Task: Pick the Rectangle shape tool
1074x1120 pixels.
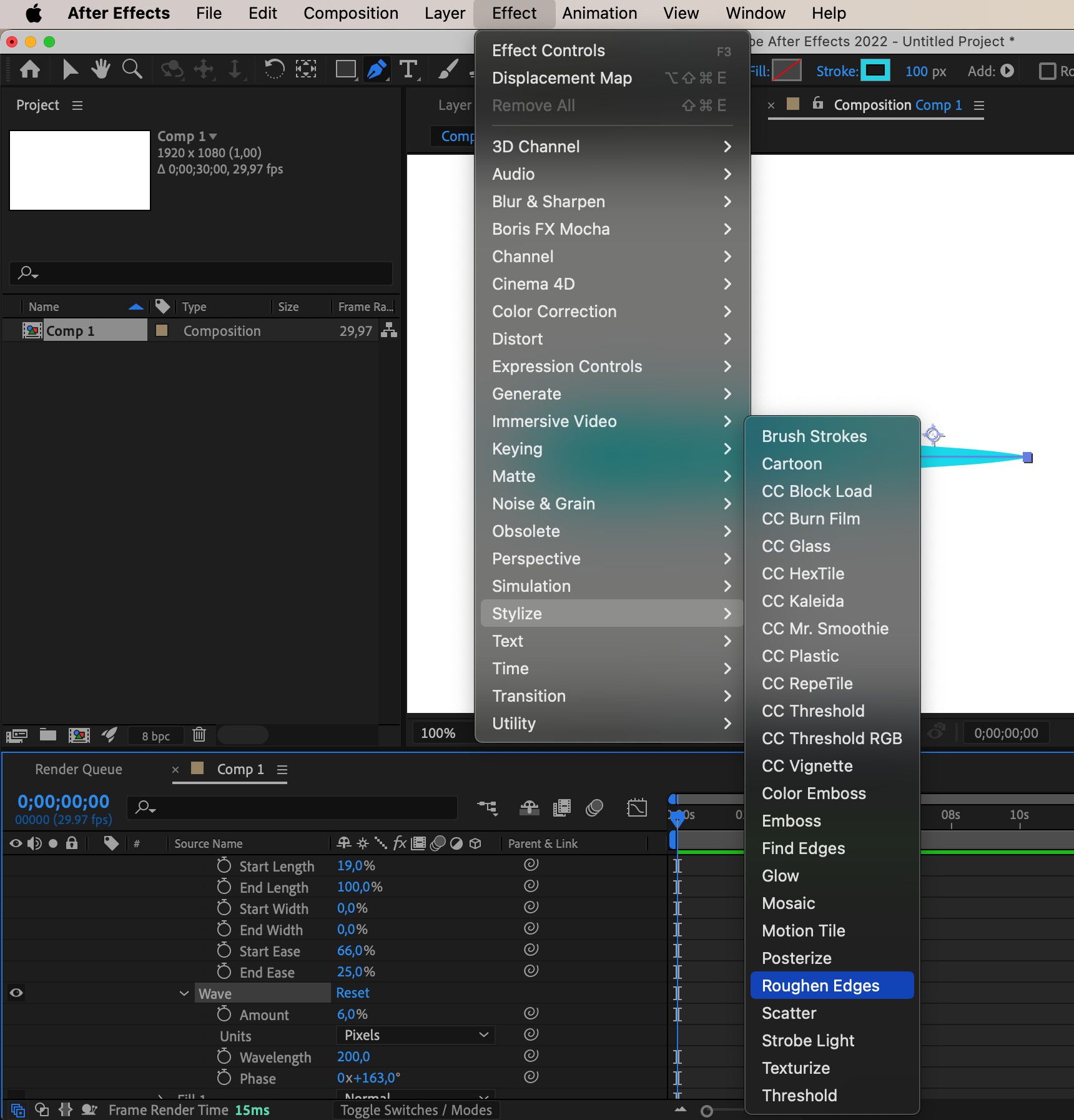Action: (x=345, y=69)
